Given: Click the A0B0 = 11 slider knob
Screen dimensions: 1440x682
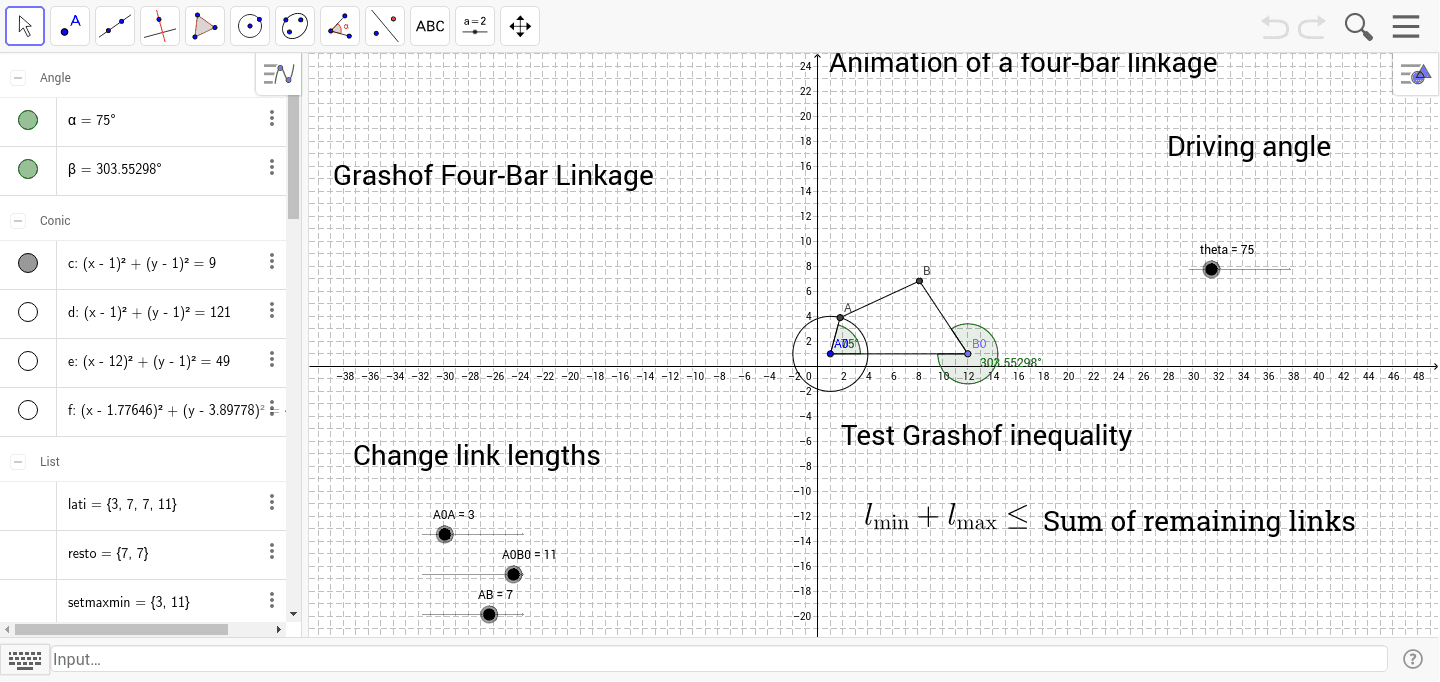Looking at the screenshot, I should [513, 574].
